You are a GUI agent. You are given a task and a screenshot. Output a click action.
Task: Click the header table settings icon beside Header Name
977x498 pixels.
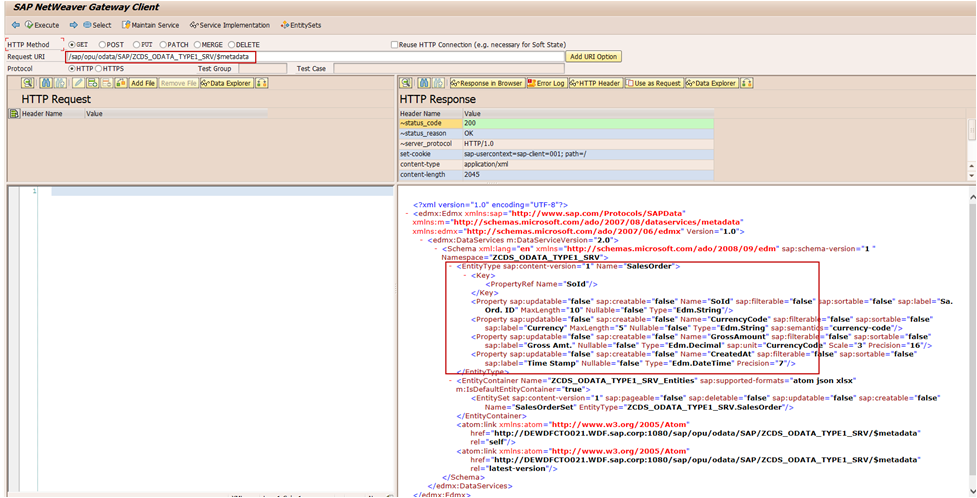(14, 114)
